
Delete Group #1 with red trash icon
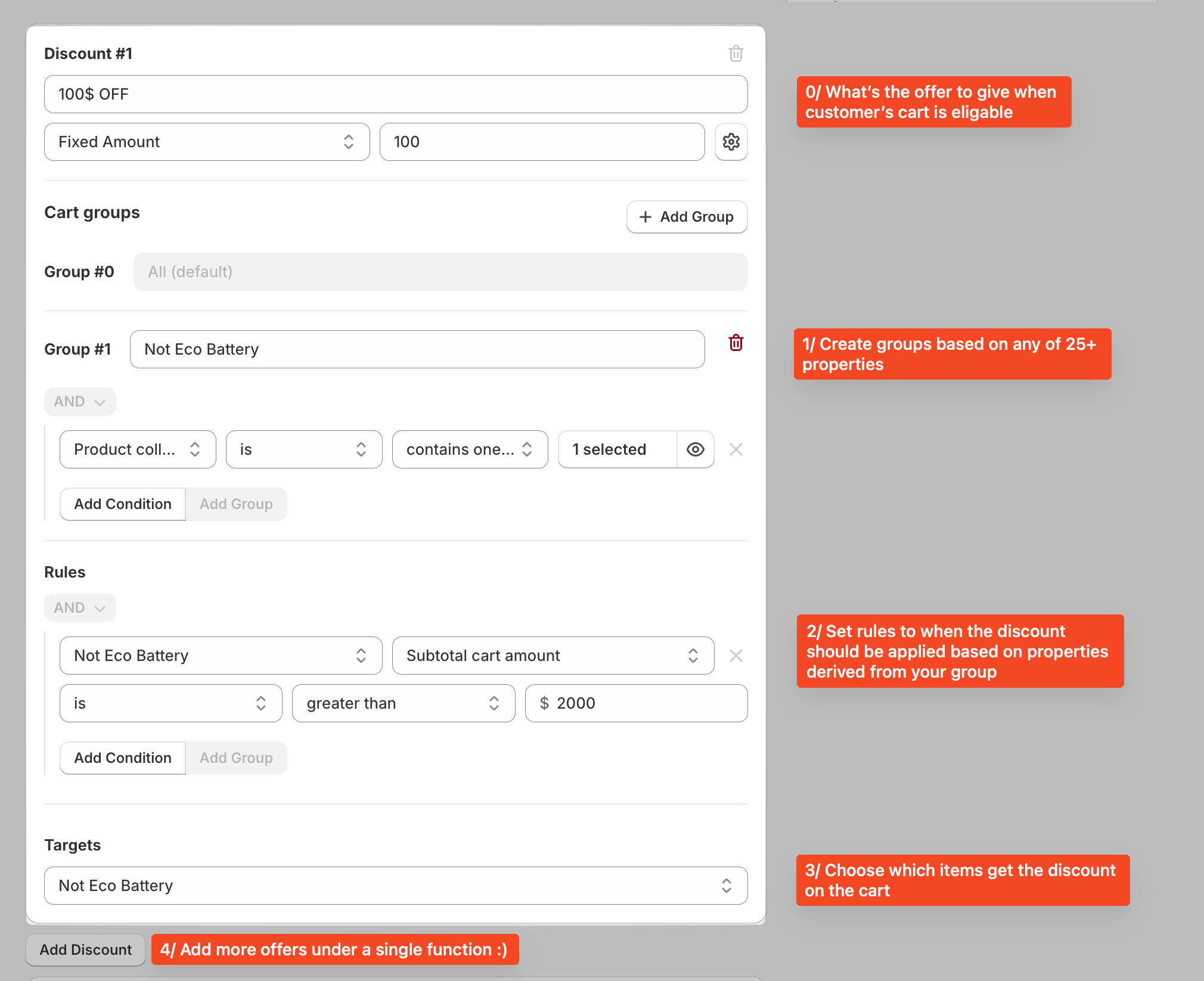click(736, 343)
